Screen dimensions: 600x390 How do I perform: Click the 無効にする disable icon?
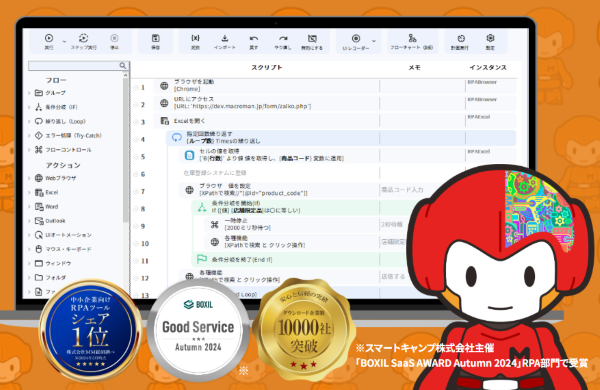coord(312,38)
